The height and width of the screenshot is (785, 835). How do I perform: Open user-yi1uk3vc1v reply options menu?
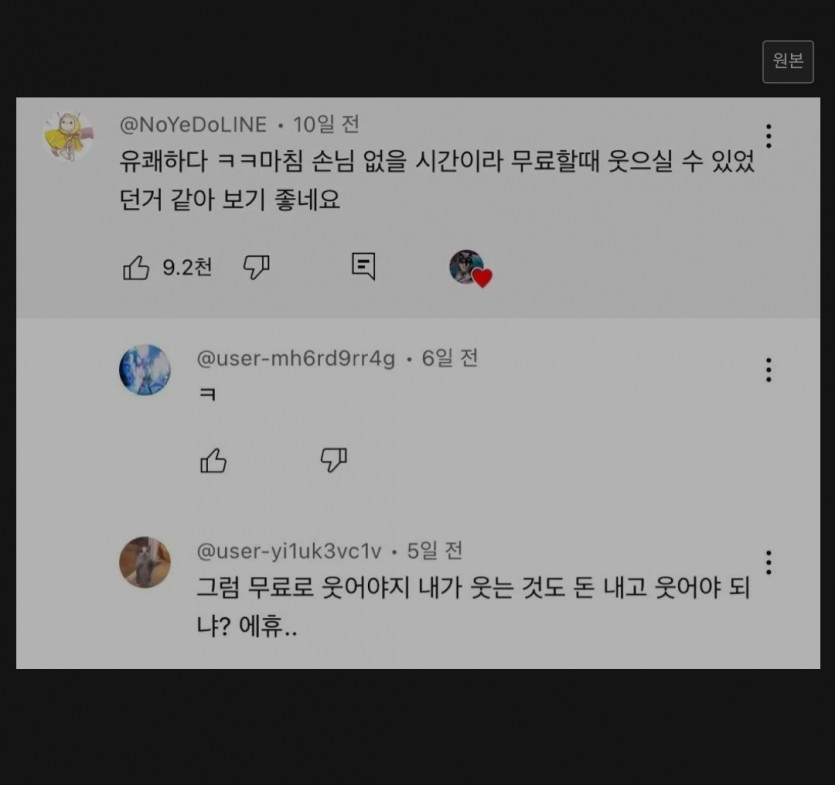[x=768, y=562]
